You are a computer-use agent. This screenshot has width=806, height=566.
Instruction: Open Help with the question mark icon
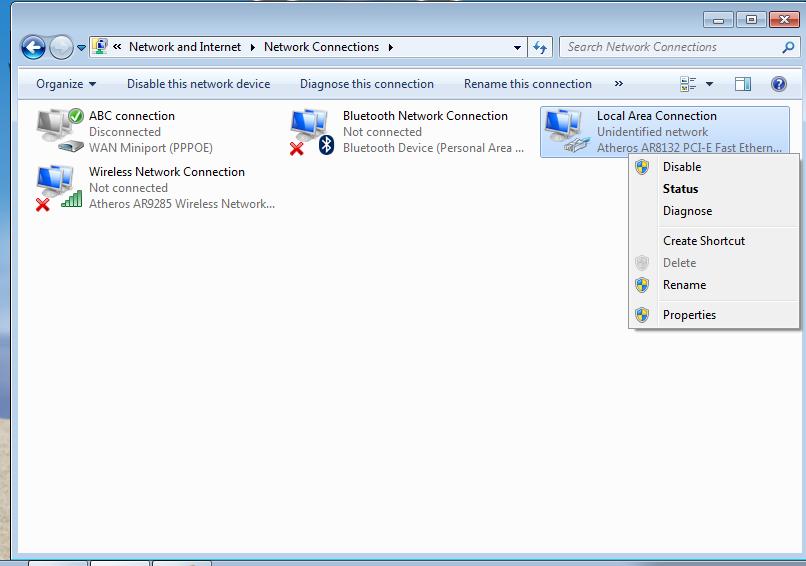click(x=779, y=84)
